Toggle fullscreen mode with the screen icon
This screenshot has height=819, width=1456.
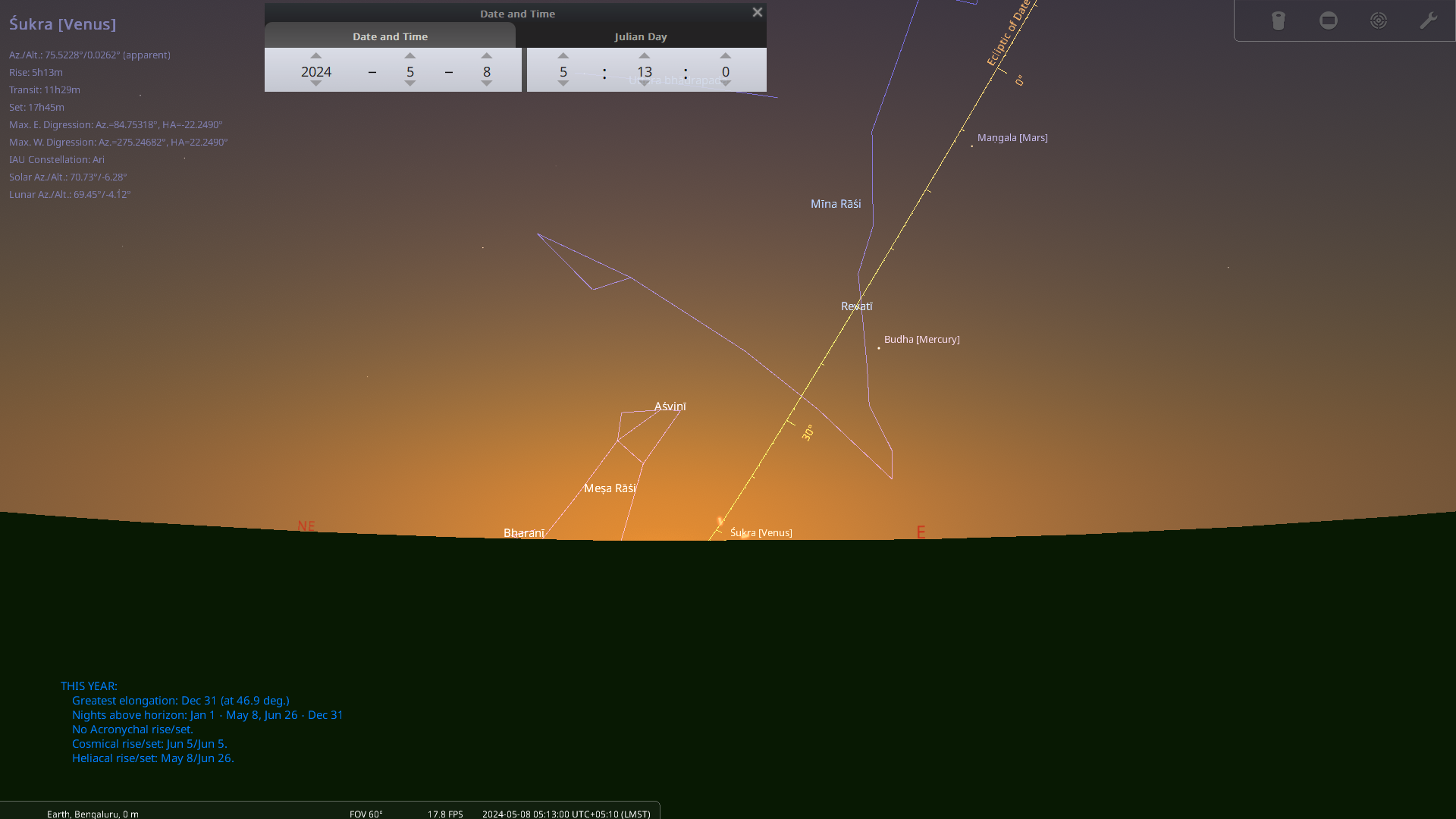coord(1328,20)
